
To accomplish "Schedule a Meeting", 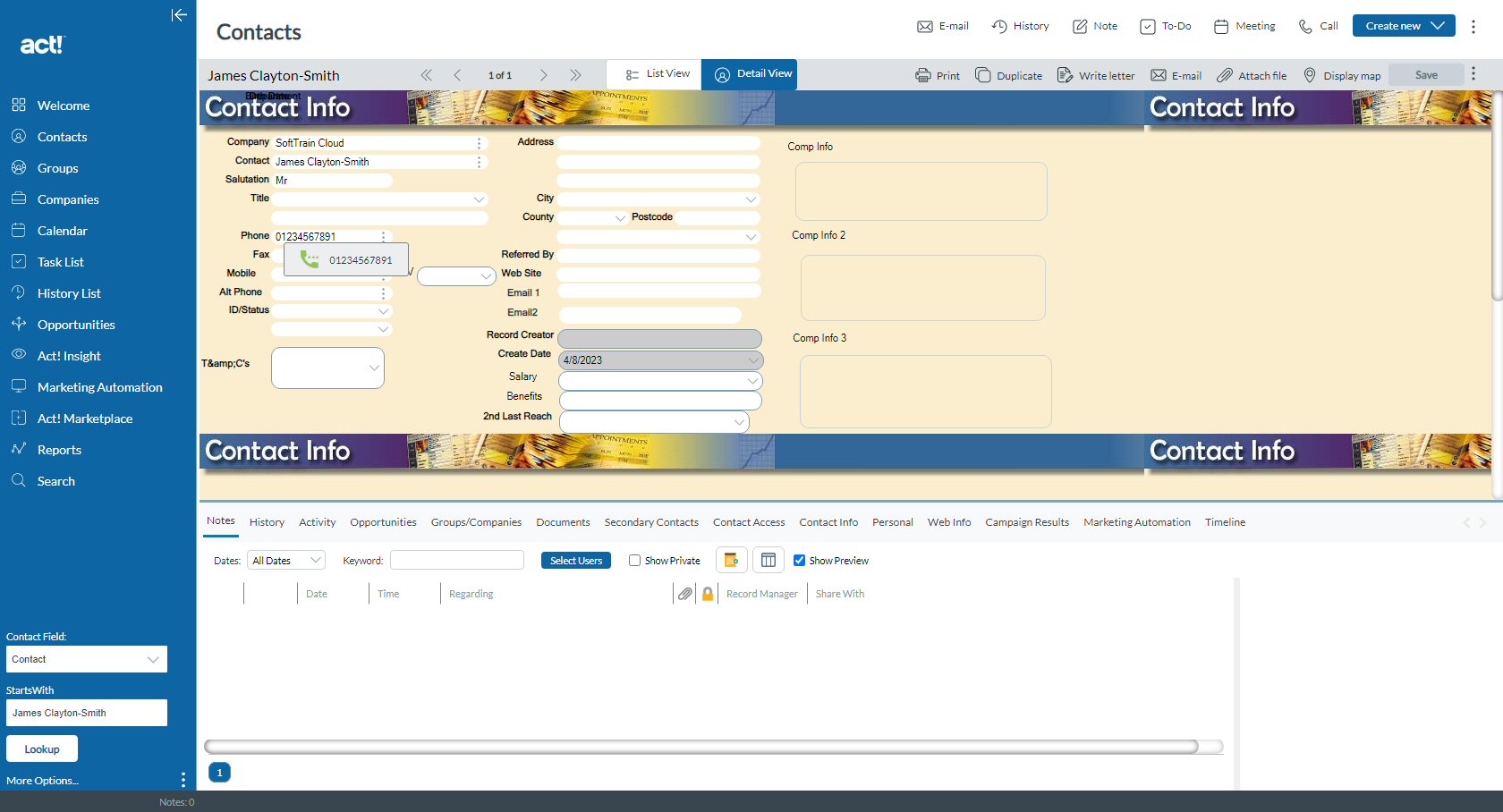I will point(1244,26).
